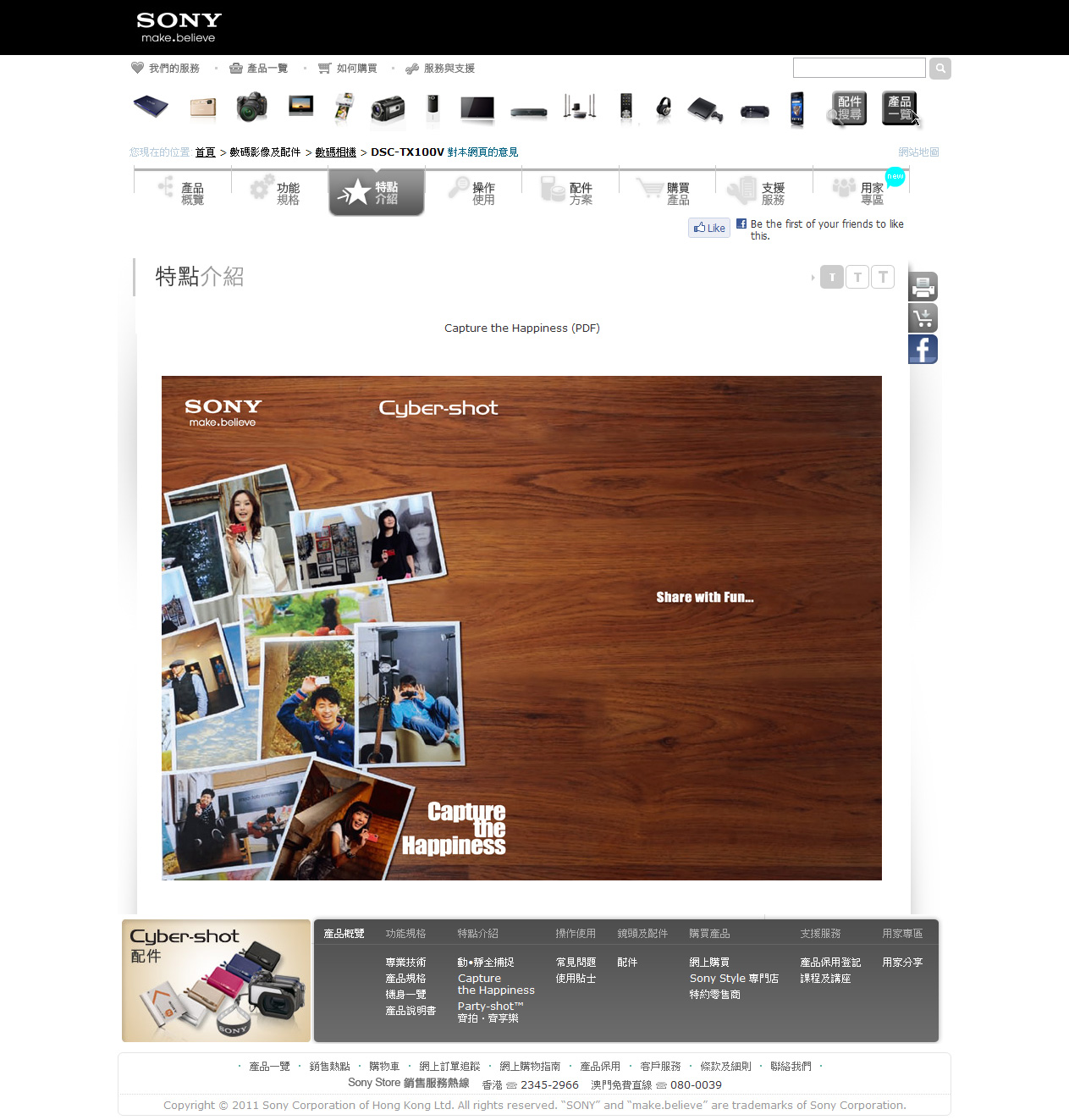Screen dimensions: 1069x1120
Task: Select the small text size toggle
Action: pos(831,277)
